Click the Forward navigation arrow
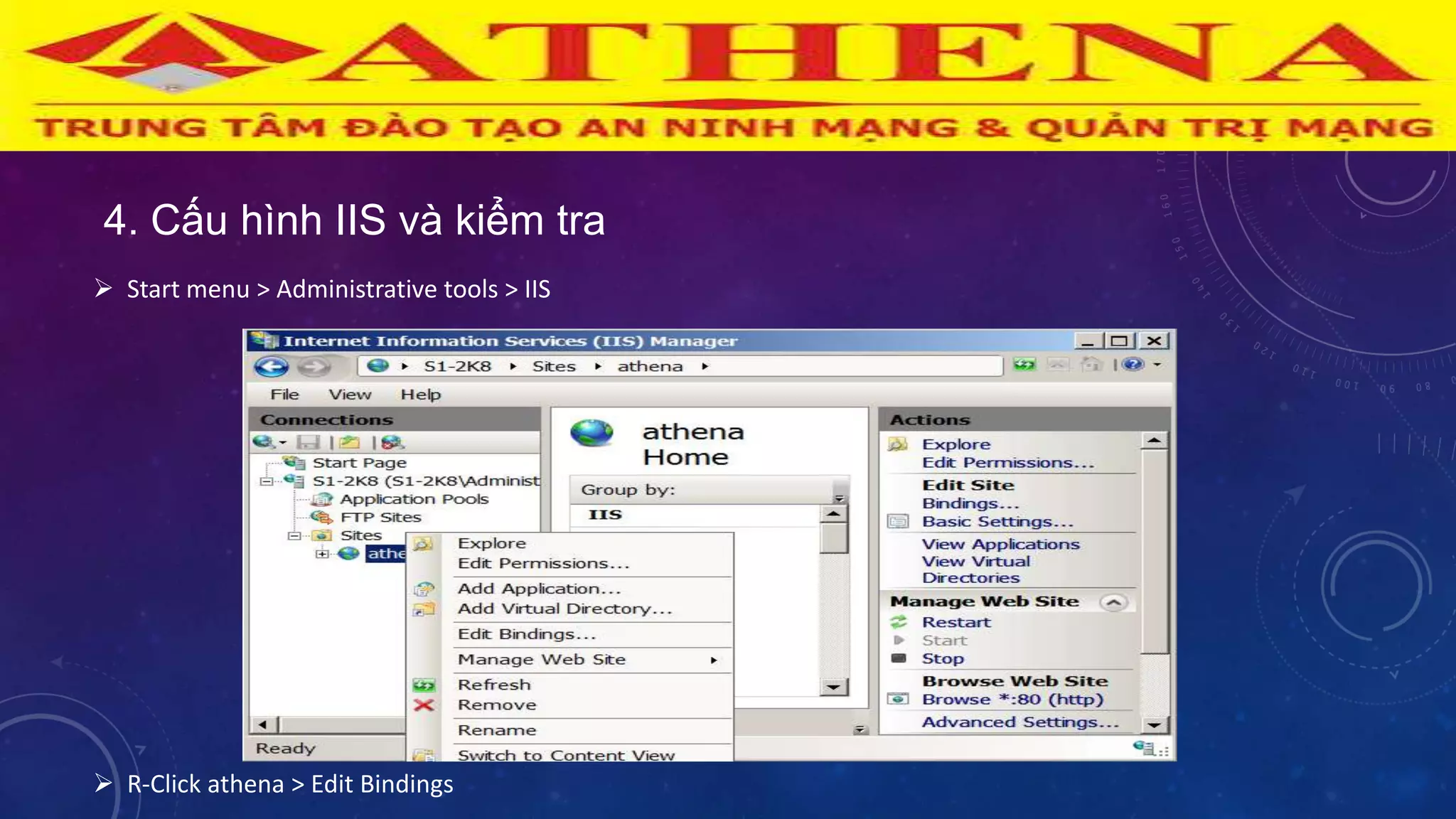 pos(314,367)
